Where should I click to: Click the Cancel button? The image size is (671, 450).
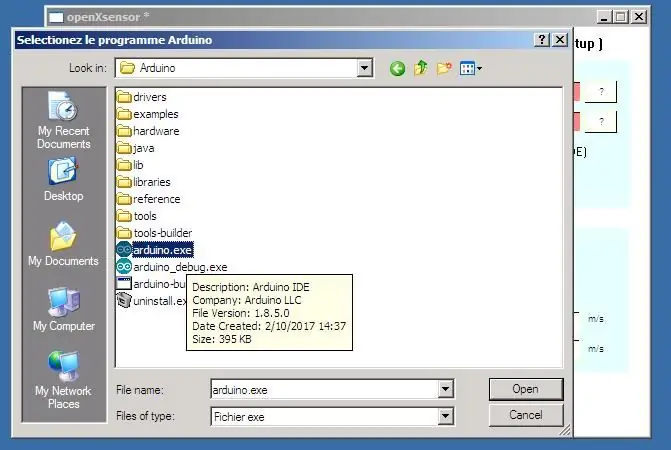click(526, 415)
